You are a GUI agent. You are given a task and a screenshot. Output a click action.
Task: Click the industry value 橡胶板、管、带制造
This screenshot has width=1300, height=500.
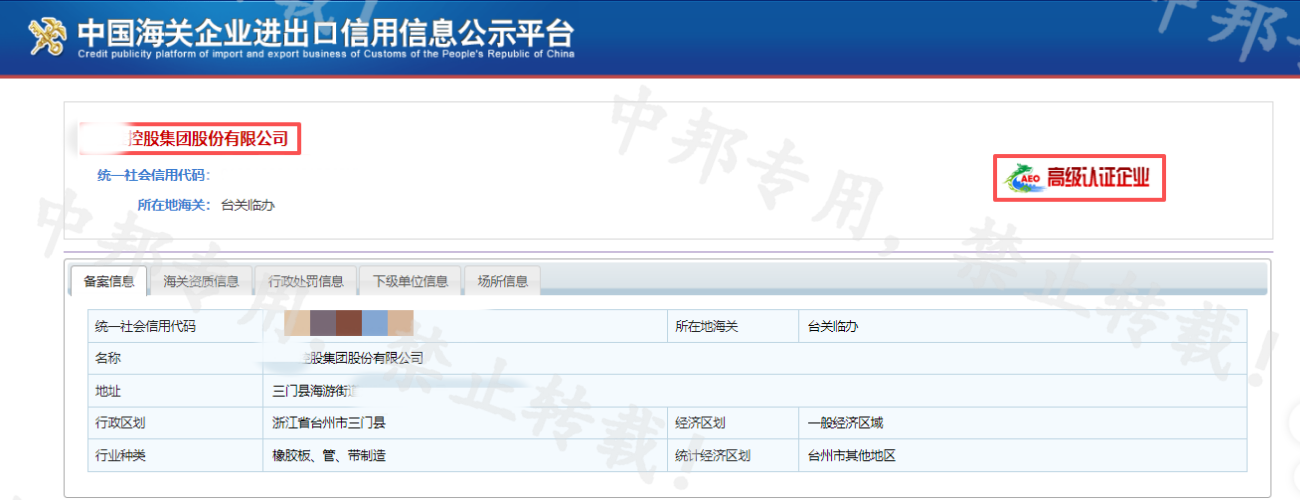pos(329,455)
